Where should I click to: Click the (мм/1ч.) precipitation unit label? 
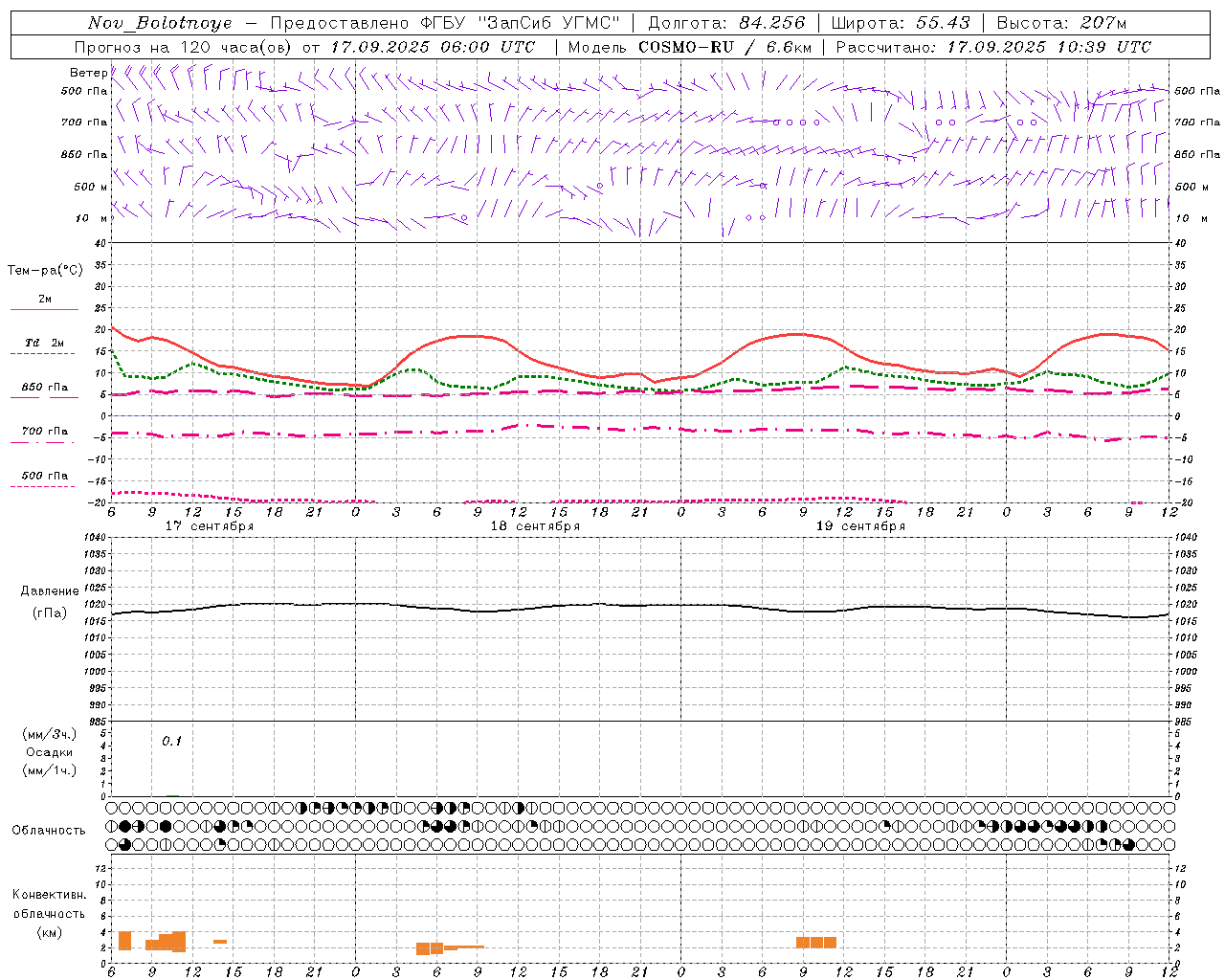50,770
